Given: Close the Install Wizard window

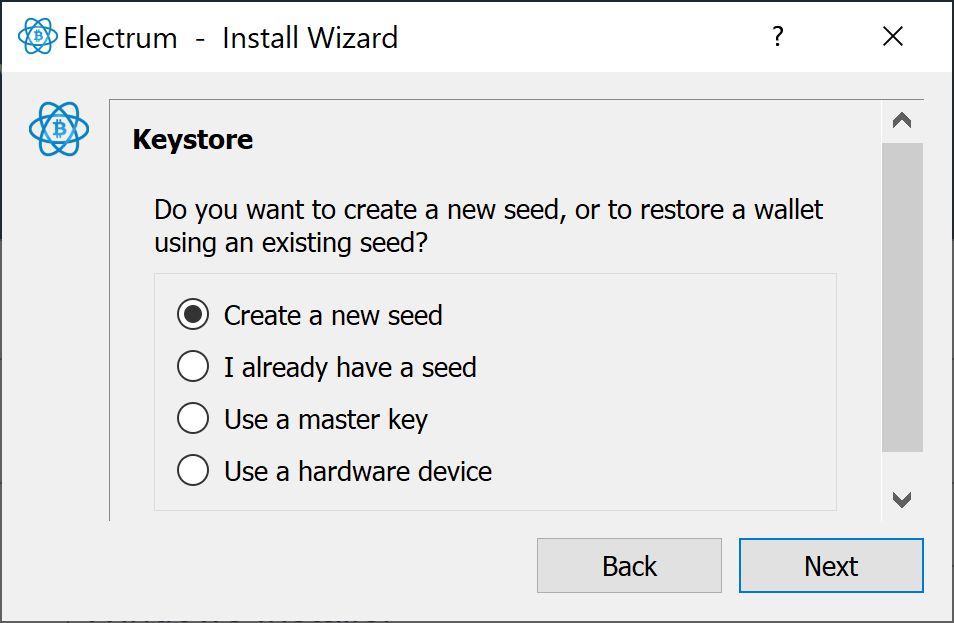Looking at the screenshot, I should [892, 37].
